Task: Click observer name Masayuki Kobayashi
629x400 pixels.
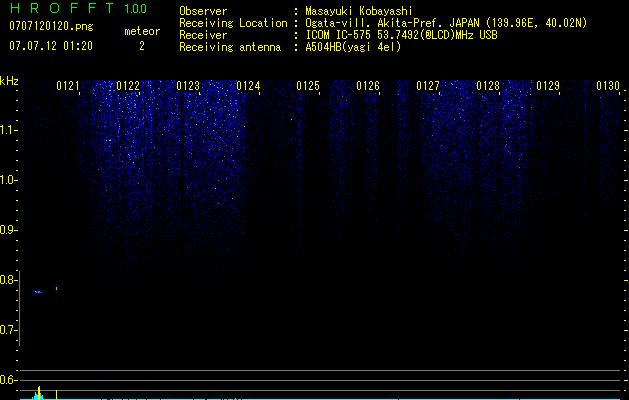Action: (x=359, y=11)
